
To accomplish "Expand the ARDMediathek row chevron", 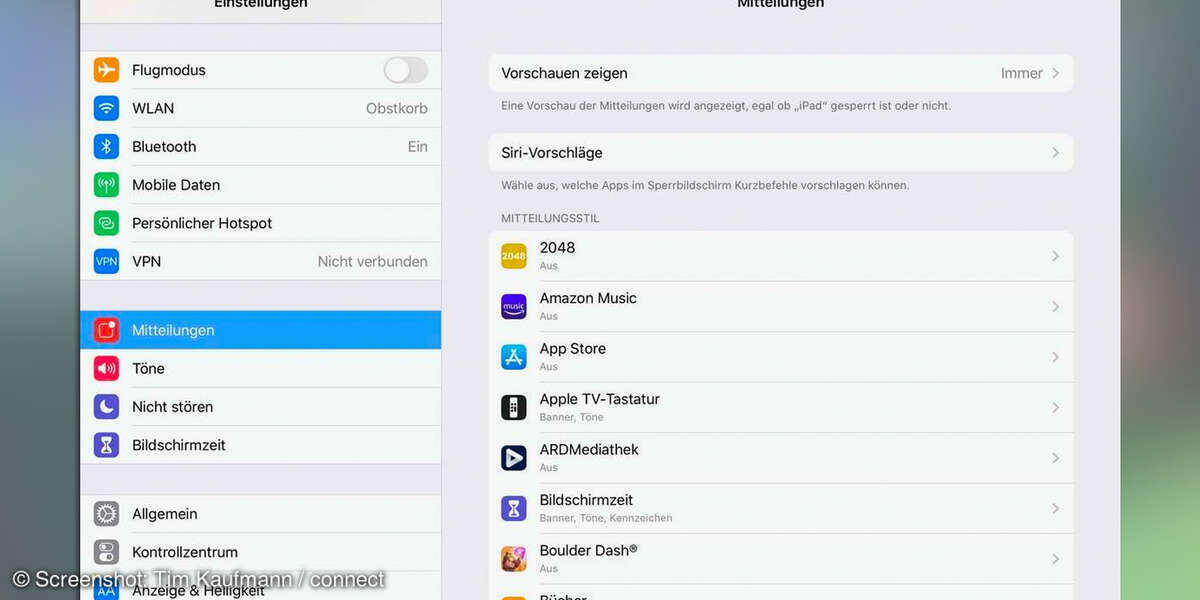I will 1055,458.
